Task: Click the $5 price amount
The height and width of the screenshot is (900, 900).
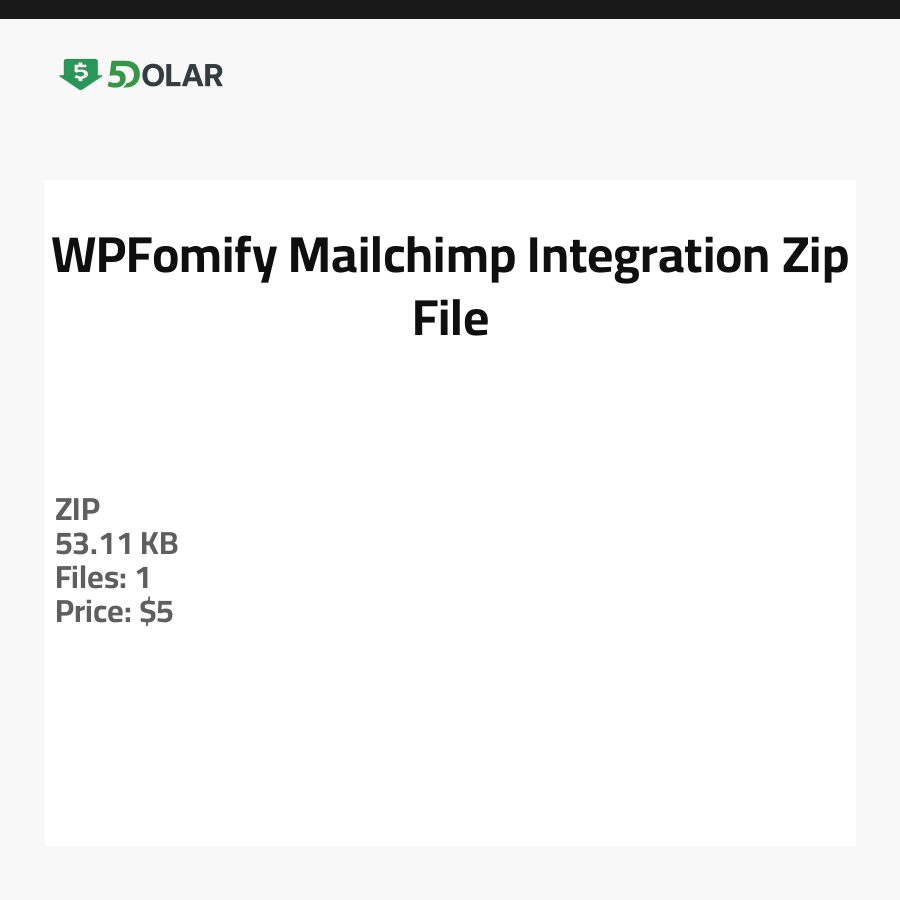Action: click(x=156, y=612)
